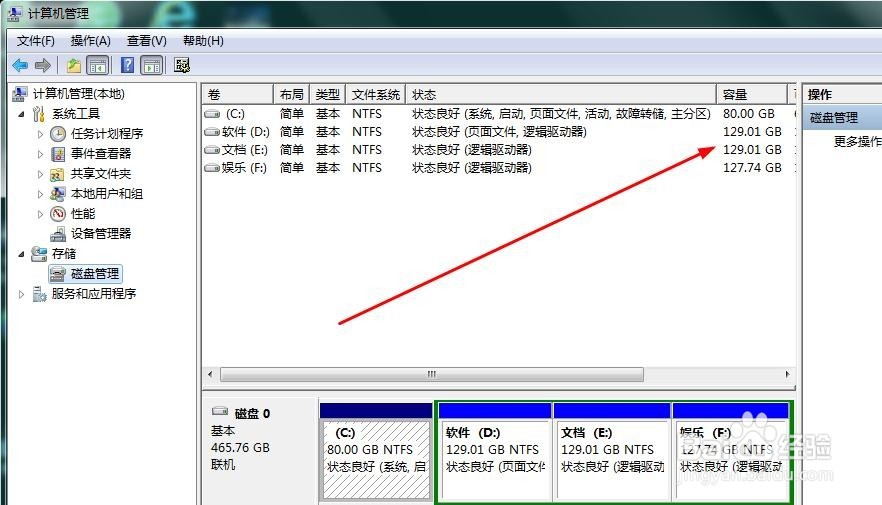
Task: Click the 计算机管理(本地) computer icon in tree
Action: (20, 93)
